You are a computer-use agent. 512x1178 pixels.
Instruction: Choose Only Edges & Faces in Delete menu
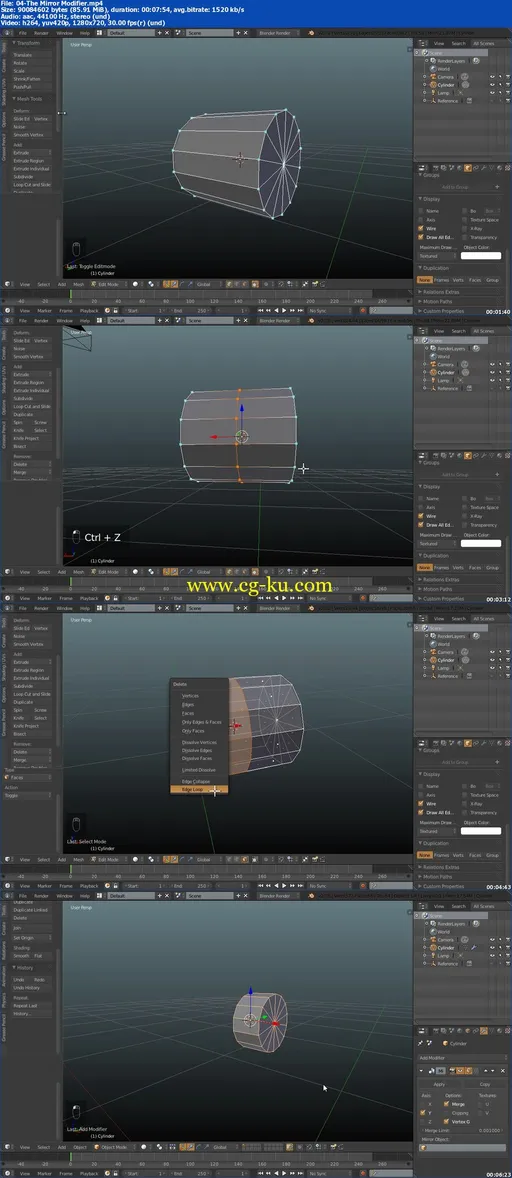tap(199, 722)
